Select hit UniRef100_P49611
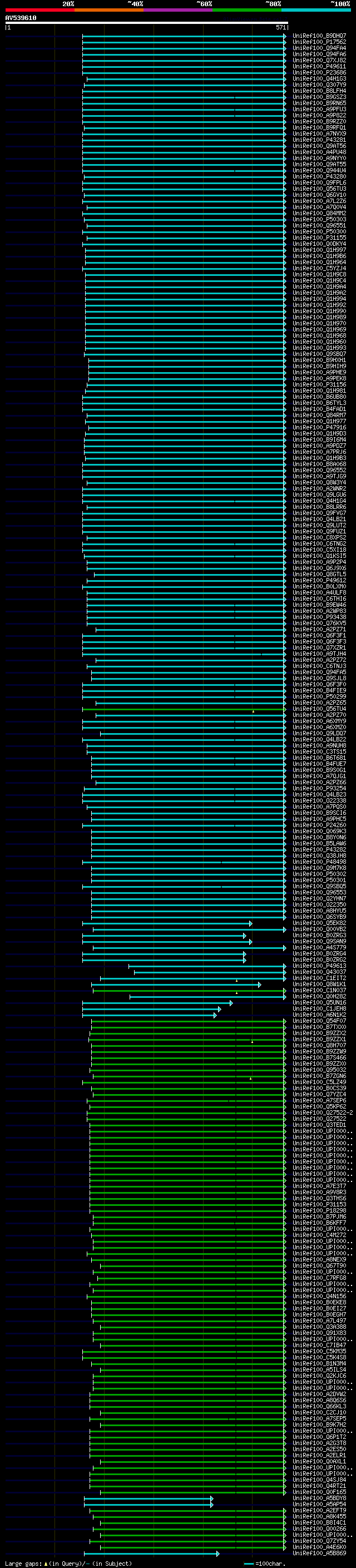 [x=319, y=66]
